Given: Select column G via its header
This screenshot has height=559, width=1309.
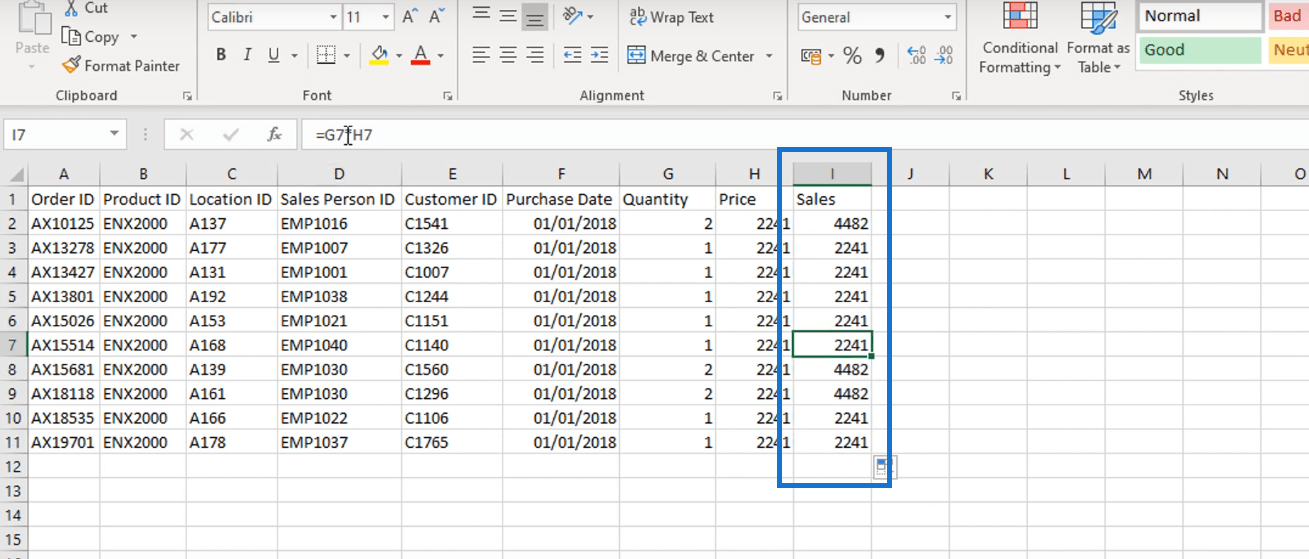Looking at the screenshot, I should (x=668, y=174).
